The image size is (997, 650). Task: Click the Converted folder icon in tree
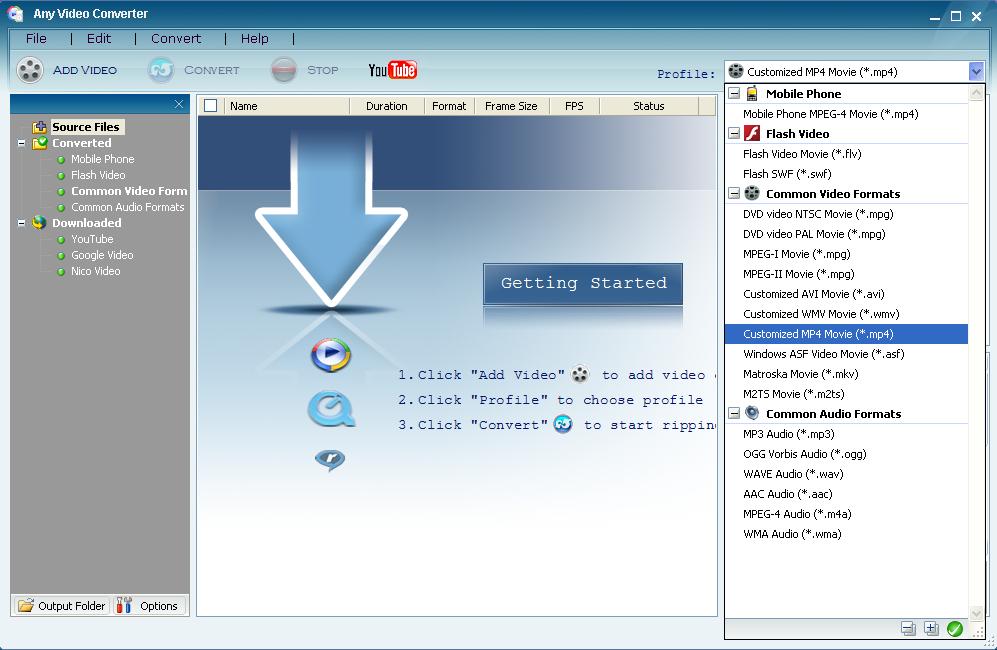point(39,142)
